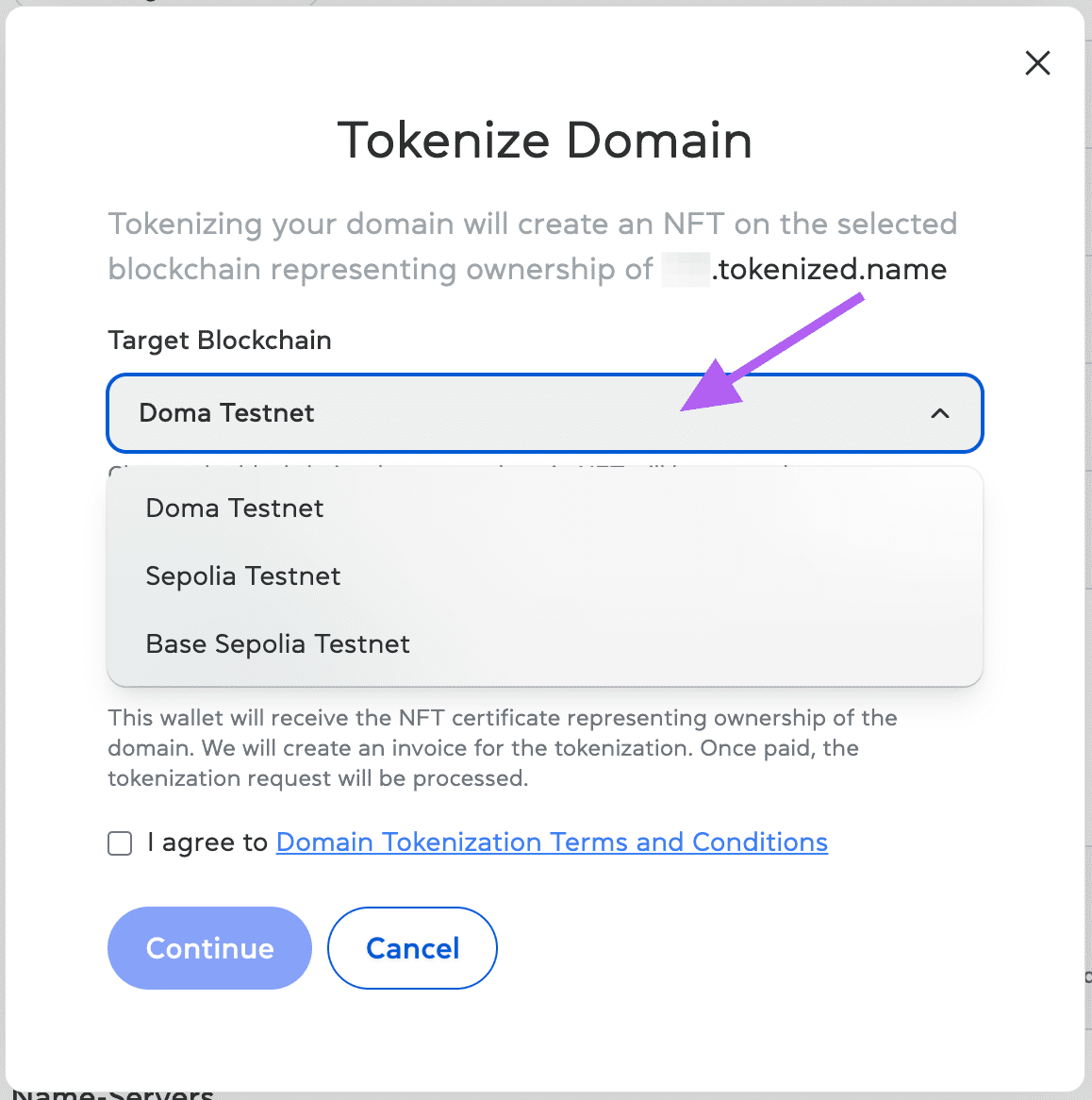The image size is (1092, 1100).
Task: Pick Base Sepolia Testnet option
Action: point(278,644)
